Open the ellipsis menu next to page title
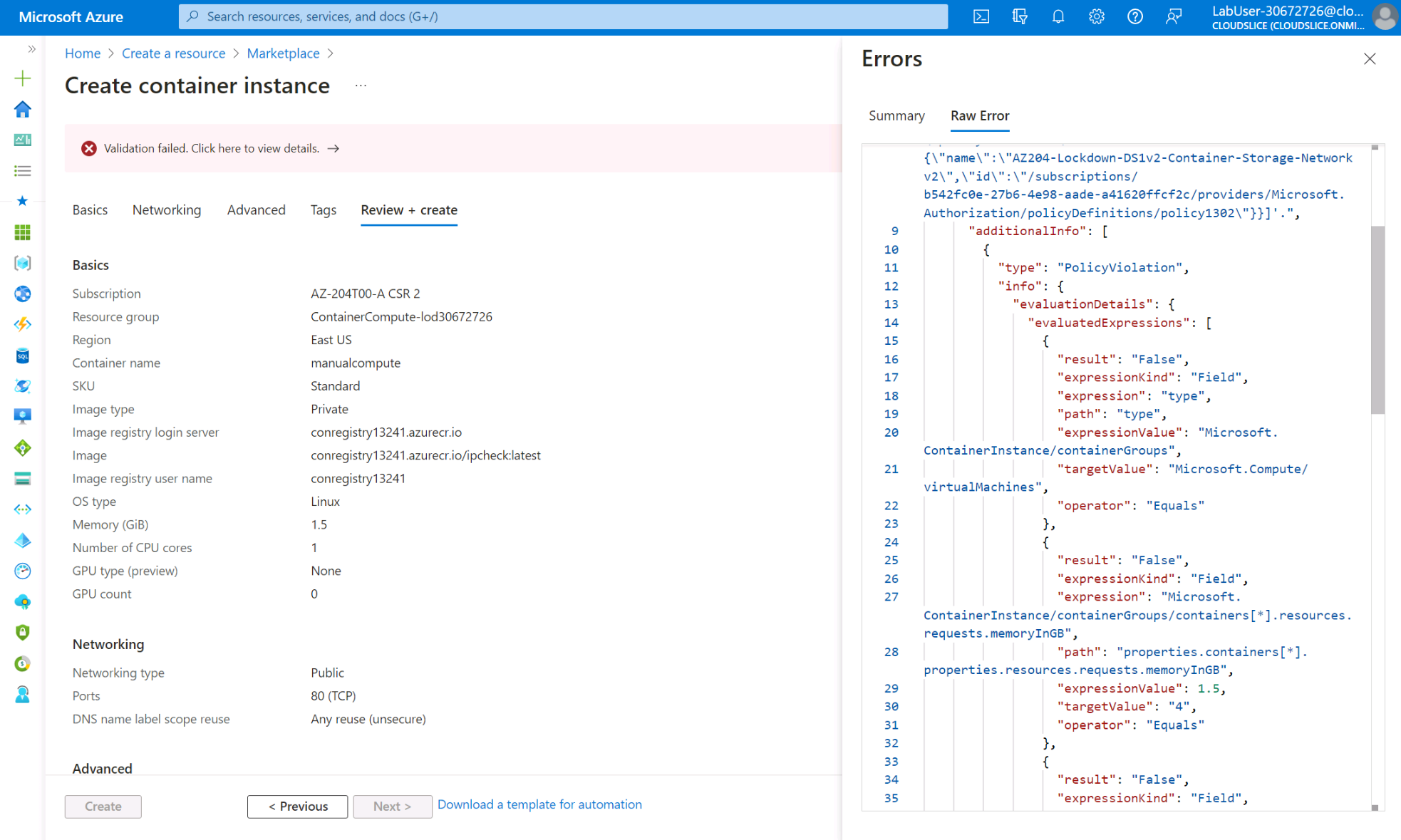The width and height of the screenshot is (1401, 840). point(361,85)
